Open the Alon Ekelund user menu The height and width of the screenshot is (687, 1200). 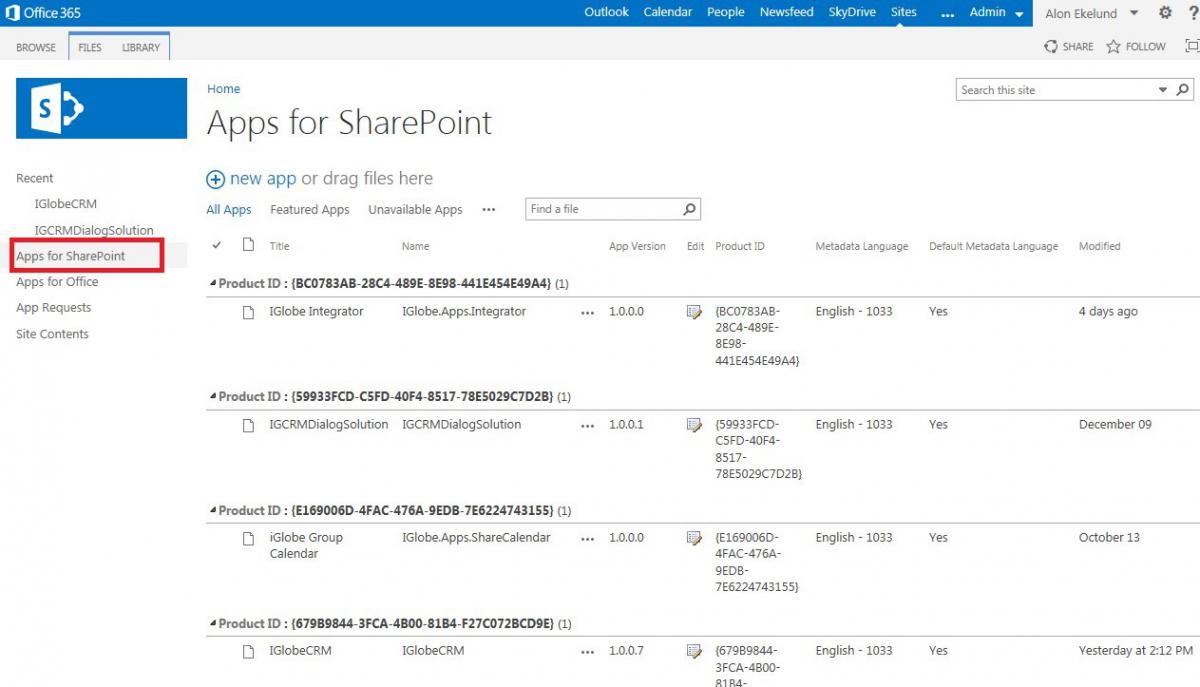coord(1092,14)
